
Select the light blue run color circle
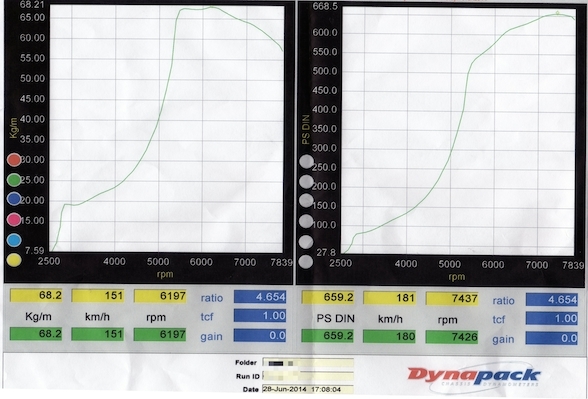14,240
